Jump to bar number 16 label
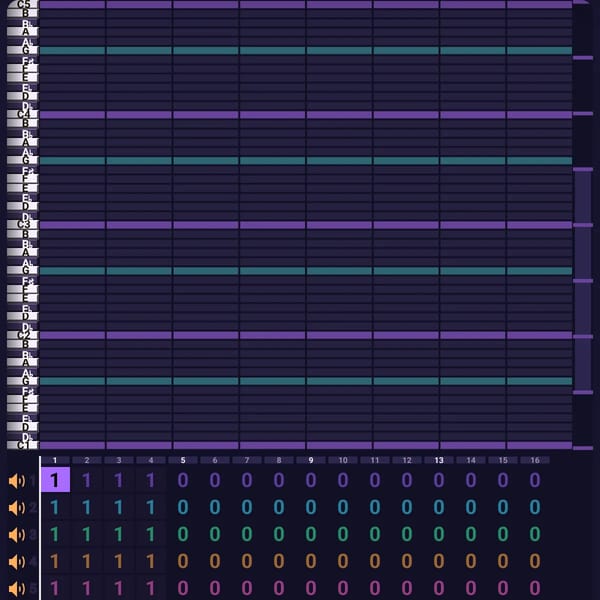The image size is (600, 600). tap(535, 460)
